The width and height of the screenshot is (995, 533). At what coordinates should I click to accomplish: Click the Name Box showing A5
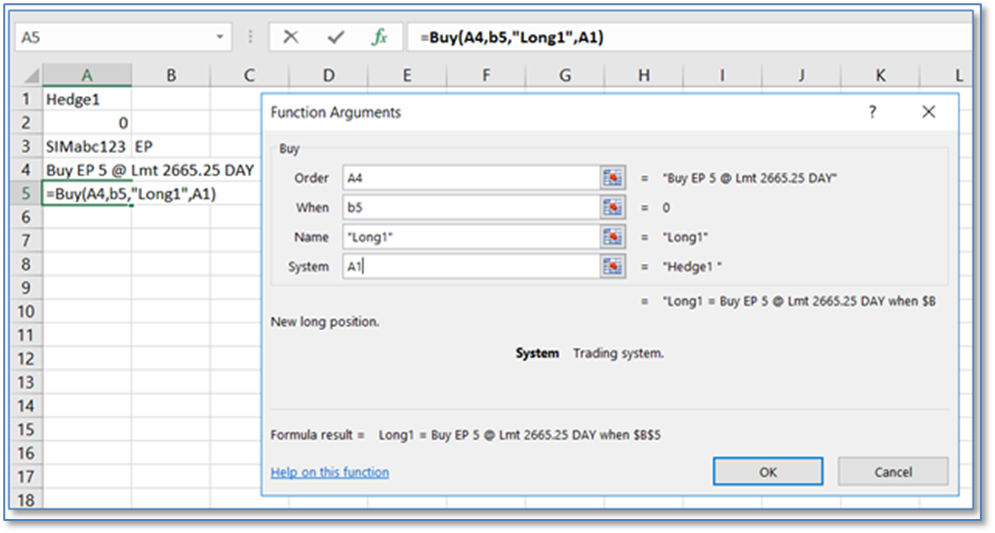click(x=110, y=37)
